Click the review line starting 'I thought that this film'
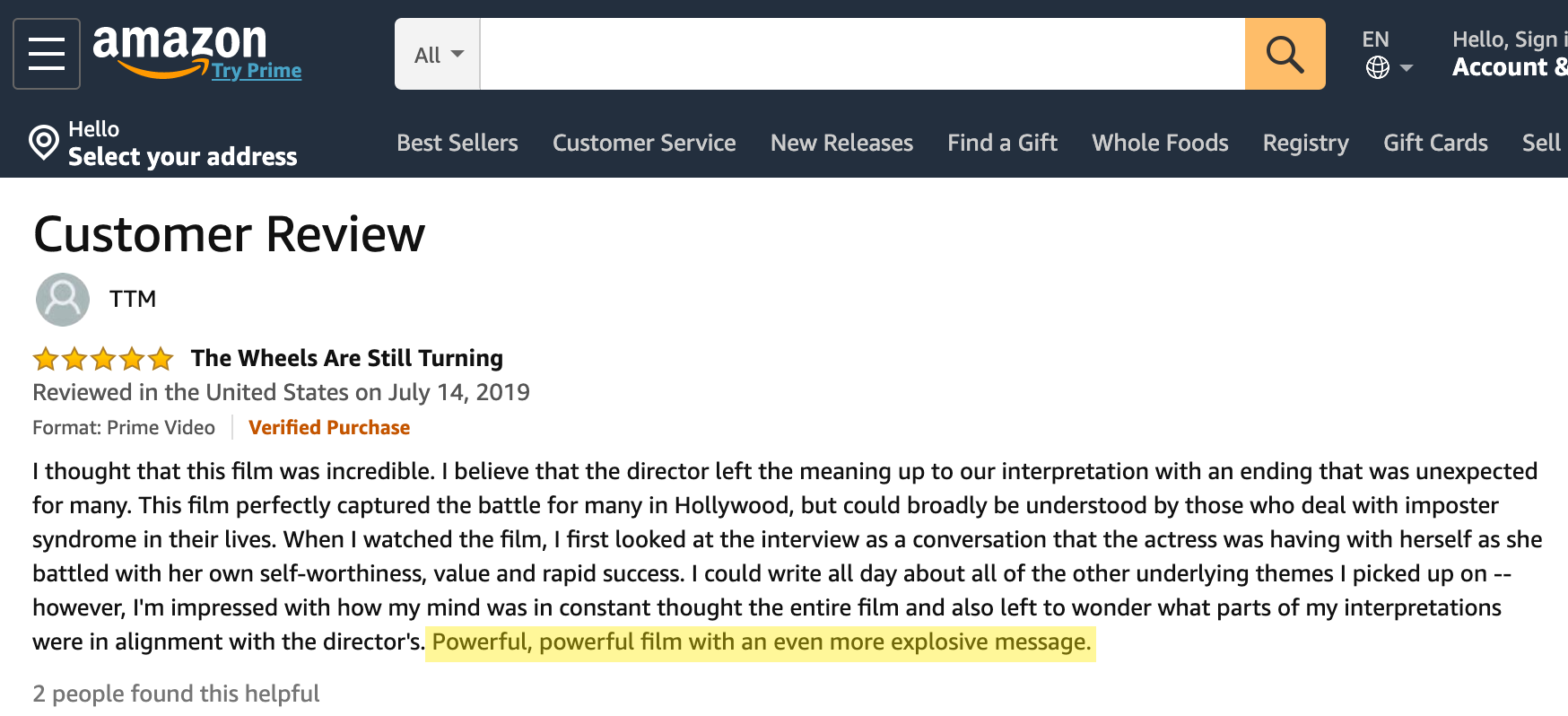This screenshot has height=716, width=1568. (785, 471)
